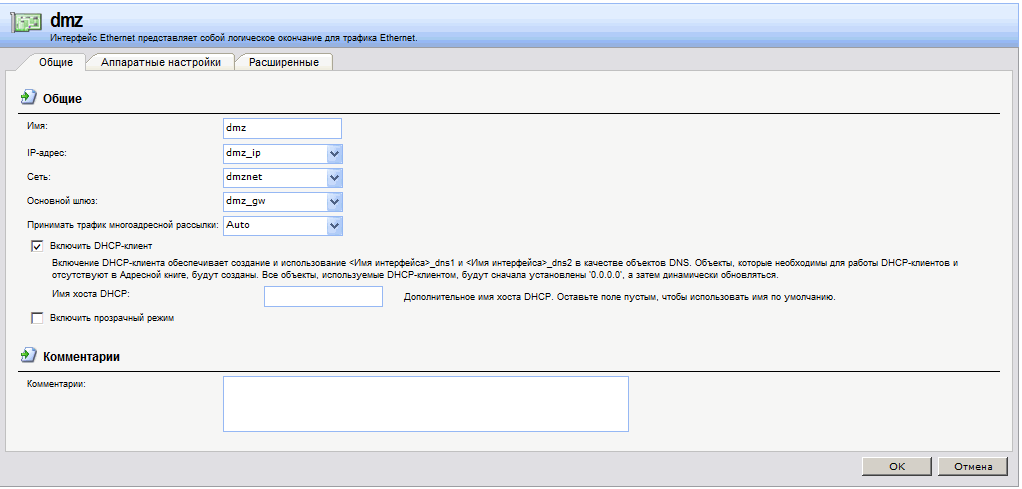Viewport: 1022px width, 489px height.
Task: Click the Имя хоста DHCP: label
Action: pos(91,293)
